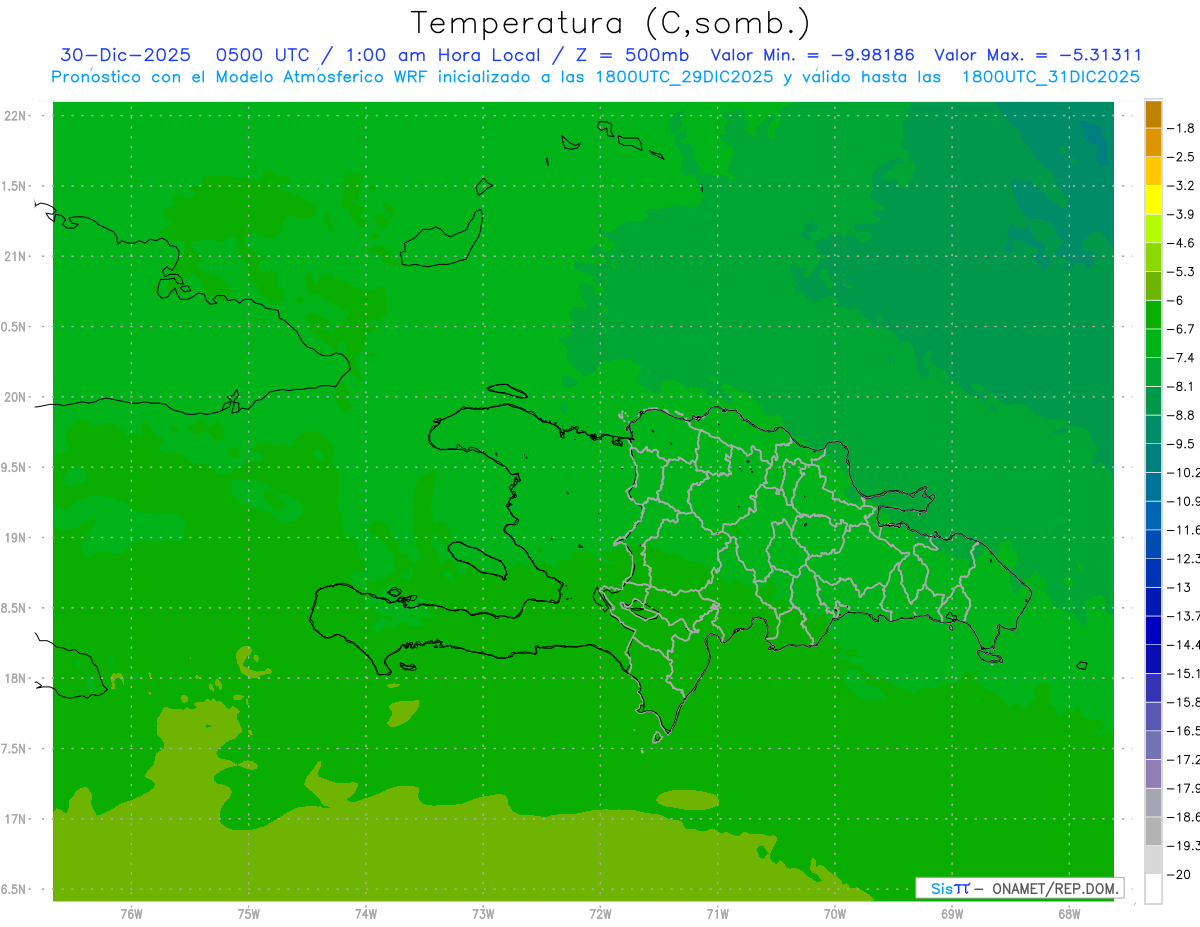This screenshot has width=1200, height=927.
Task: Click the "-20" legend value
Action: [1181, 874]
